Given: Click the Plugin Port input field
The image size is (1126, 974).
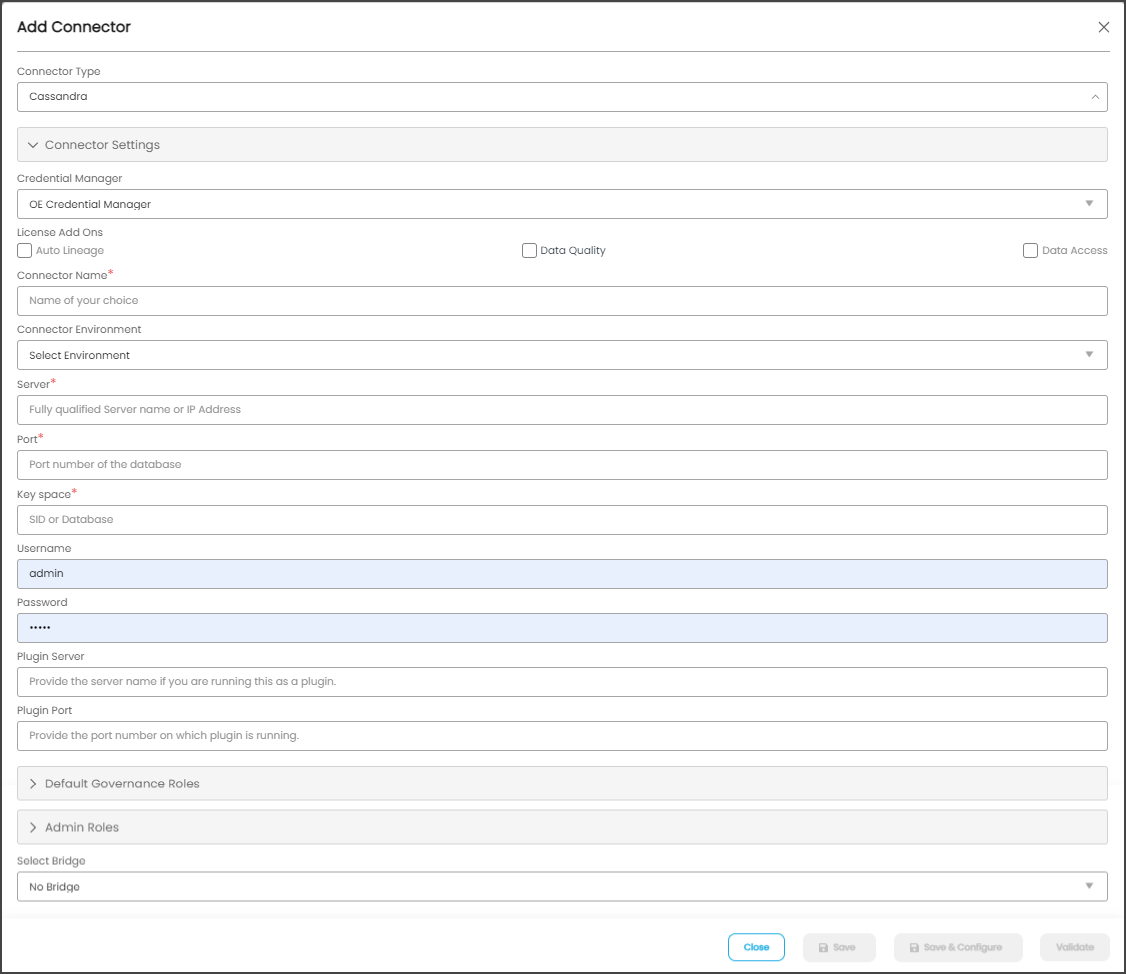Looking at the screenshot, I should 562,736.
